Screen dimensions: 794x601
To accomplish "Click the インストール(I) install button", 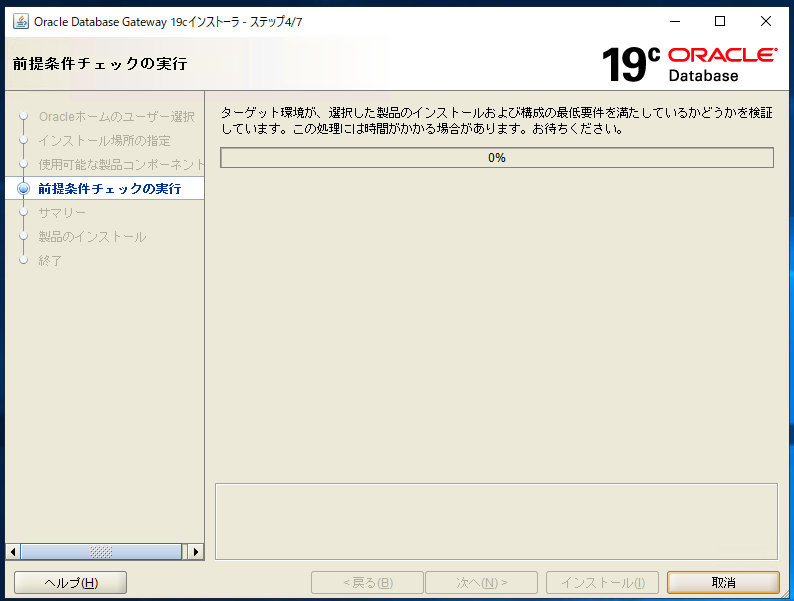I will pyautogui.click(x=602, y=583).
